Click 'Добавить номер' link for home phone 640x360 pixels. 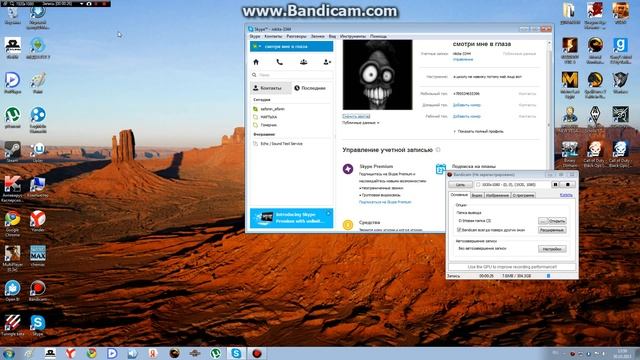[x=467, y=105]
